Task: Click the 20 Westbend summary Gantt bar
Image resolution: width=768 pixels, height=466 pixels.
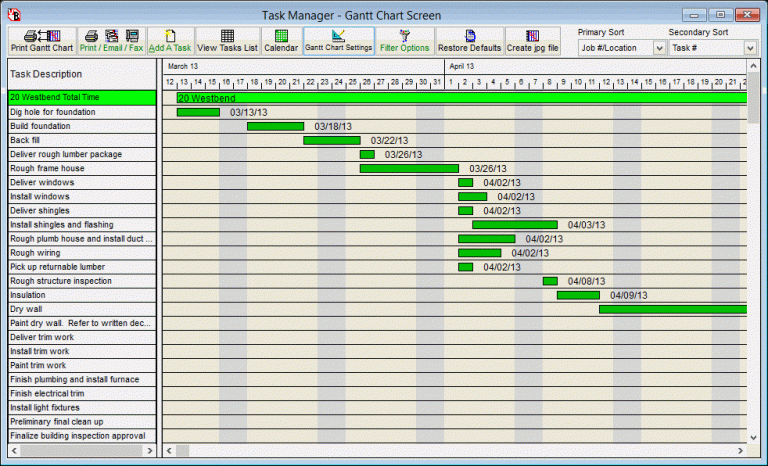Action: (462, 98)
